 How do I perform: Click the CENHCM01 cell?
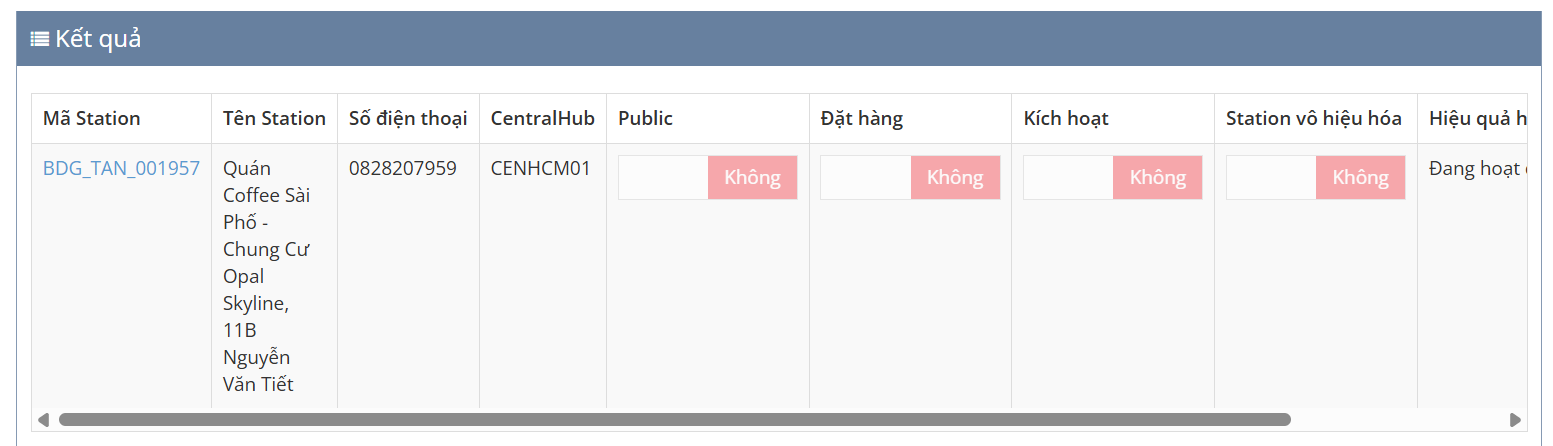[x=541, y=168]
